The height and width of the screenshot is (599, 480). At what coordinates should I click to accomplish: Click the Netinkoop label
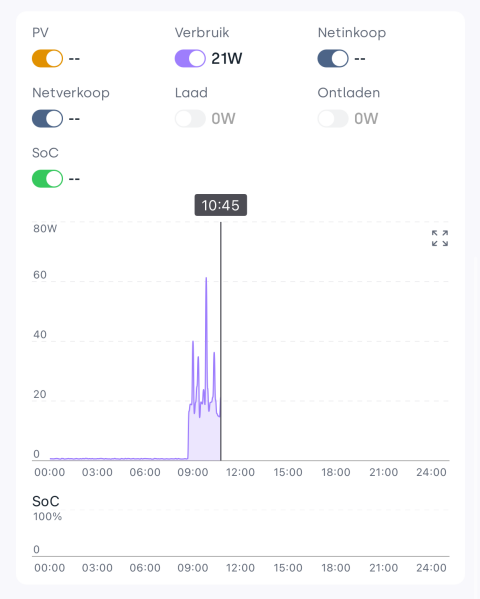click(x=352, y=33)
